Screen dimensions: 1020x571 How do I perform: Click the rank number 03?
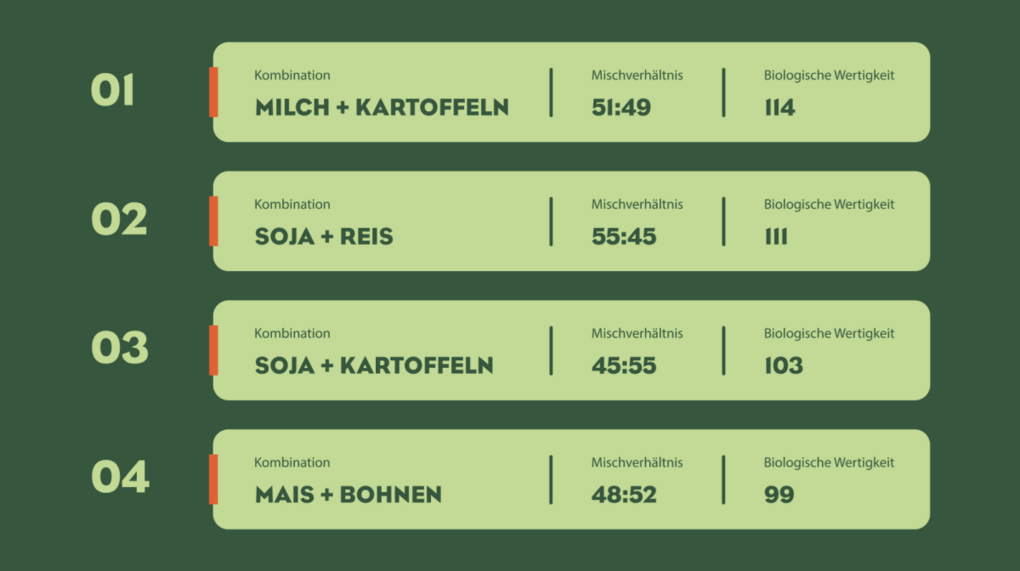tap(120, 348)
